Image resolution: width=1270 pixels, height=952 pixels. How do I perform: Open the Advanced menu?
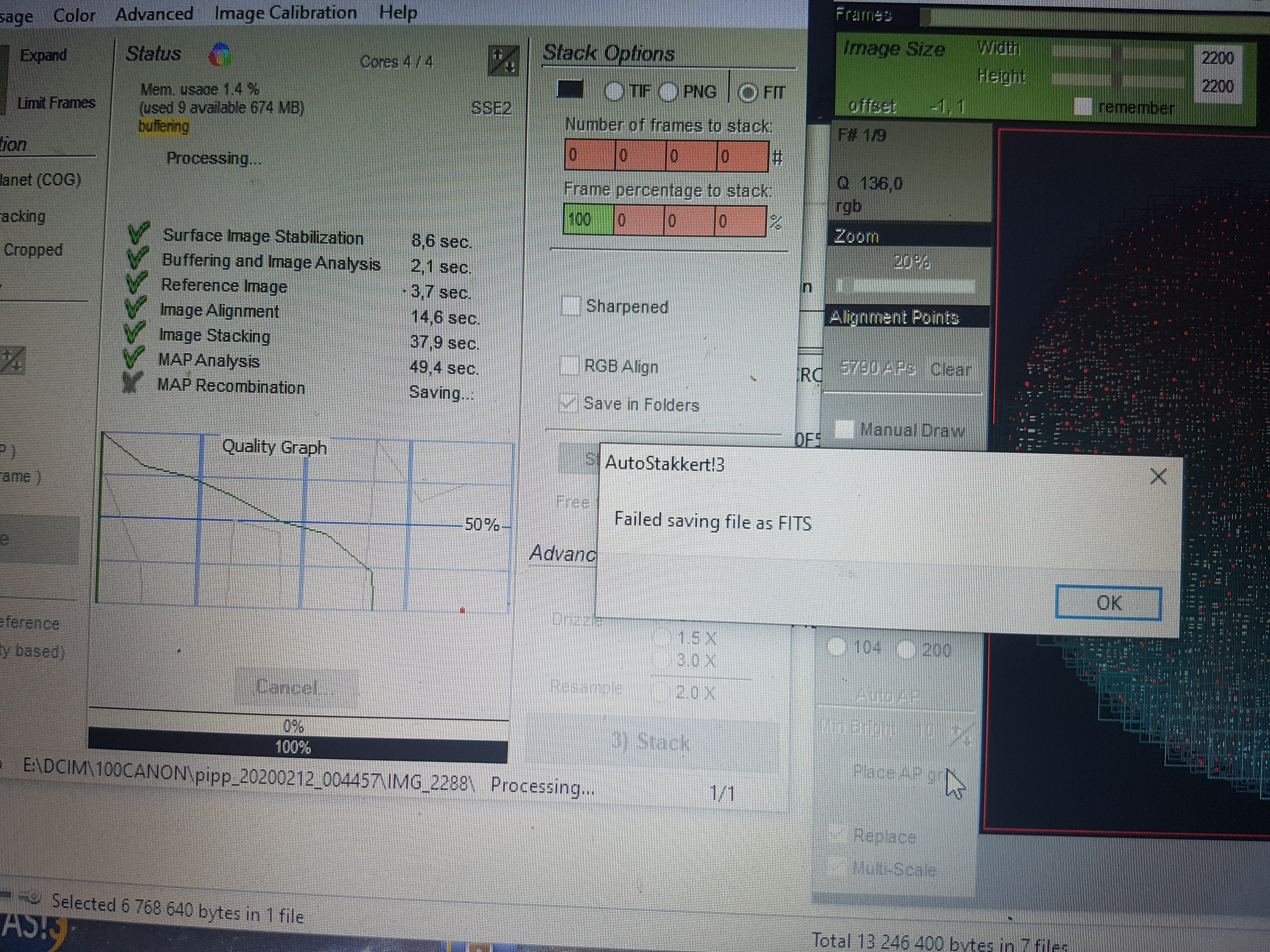coord(154,13)
